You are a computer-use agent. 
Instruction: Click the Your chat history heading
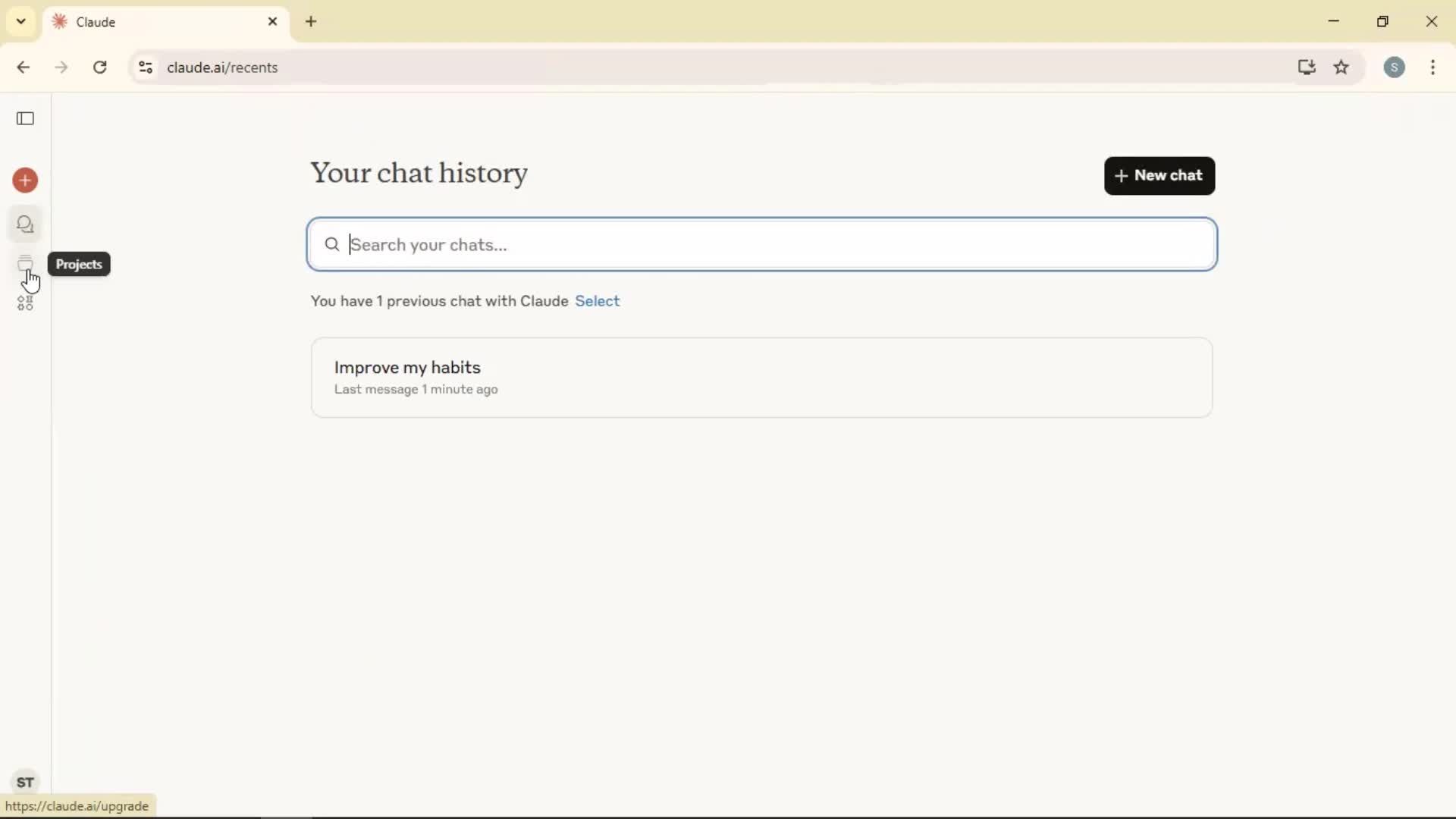(419, 174)
